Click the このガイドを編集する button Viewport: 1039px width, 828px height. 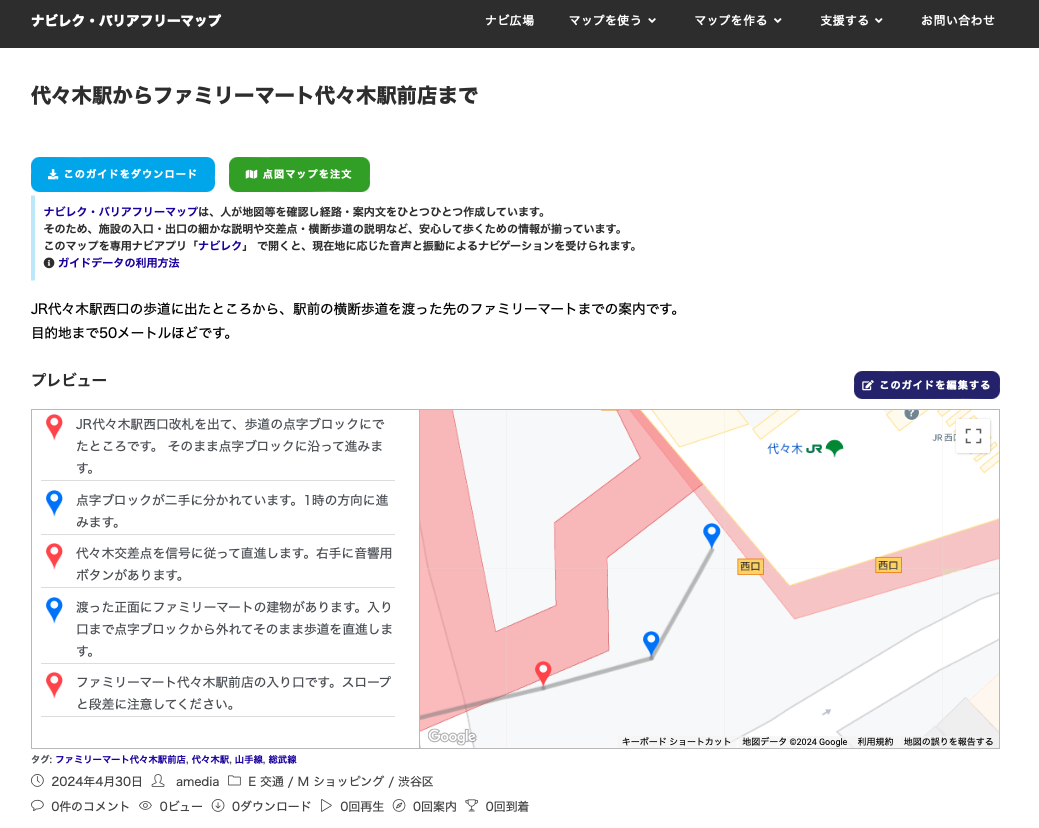point(926,385)
